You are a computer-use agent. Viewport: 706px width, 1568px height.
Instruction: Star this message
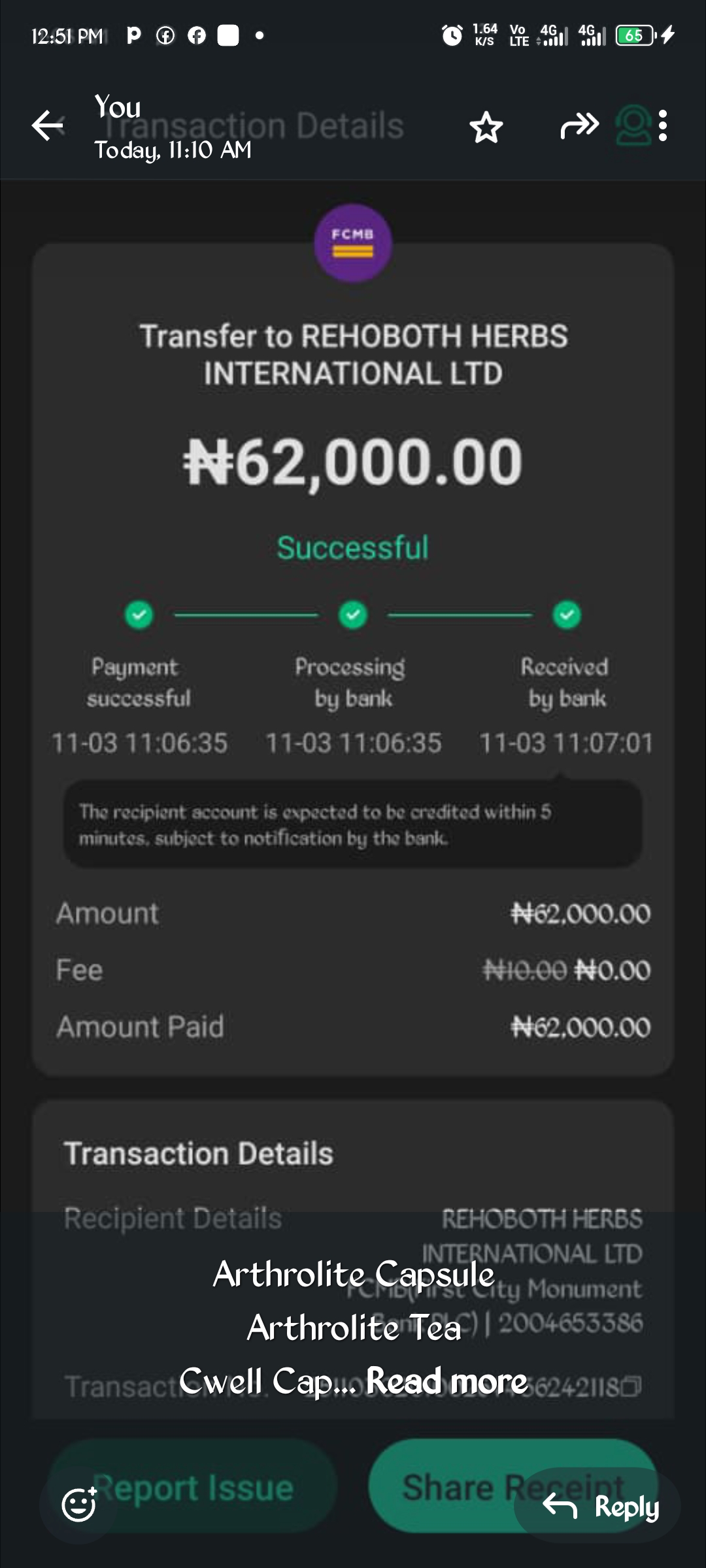tap(486, 127)
